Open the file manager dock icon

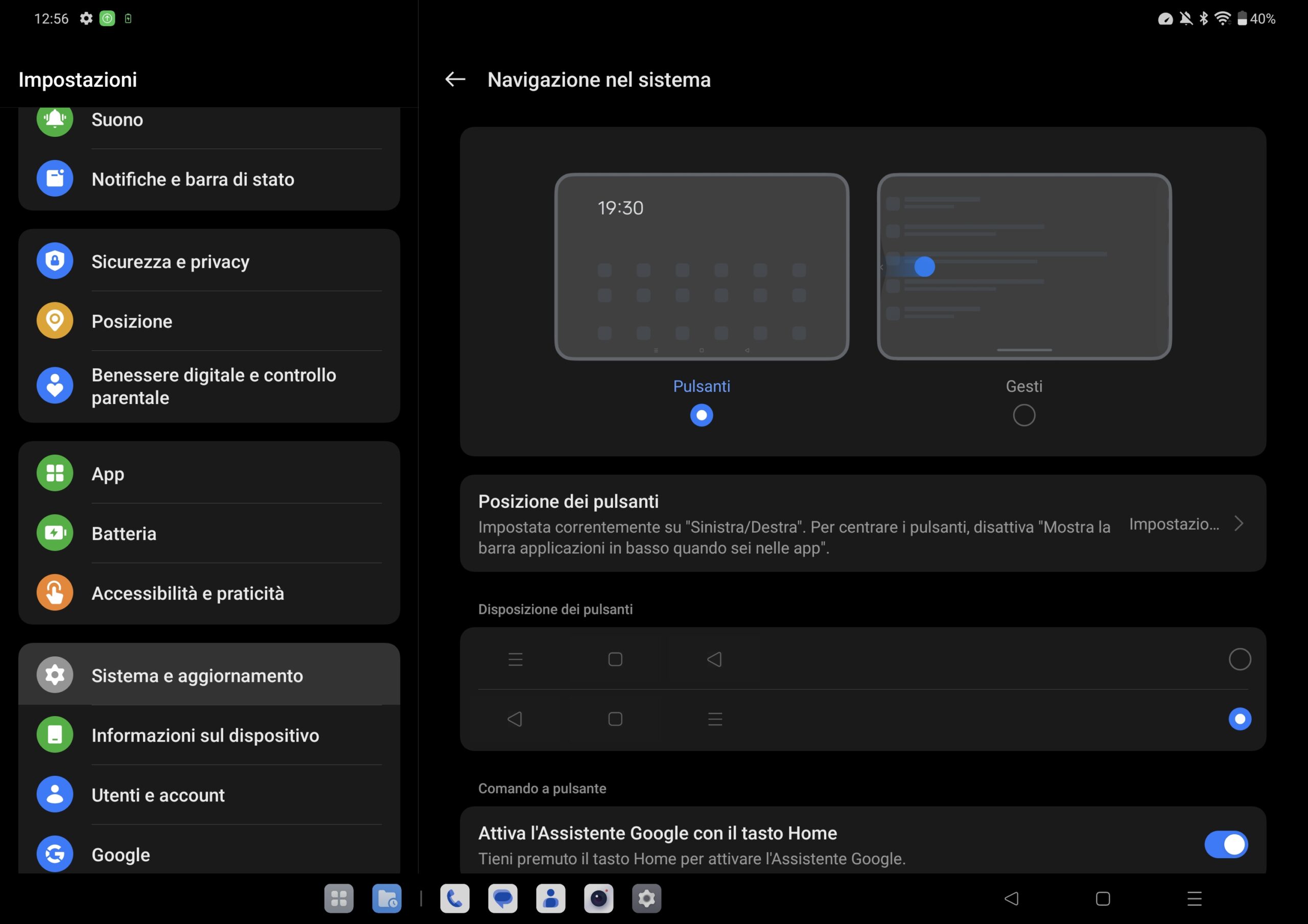(387, 898)
